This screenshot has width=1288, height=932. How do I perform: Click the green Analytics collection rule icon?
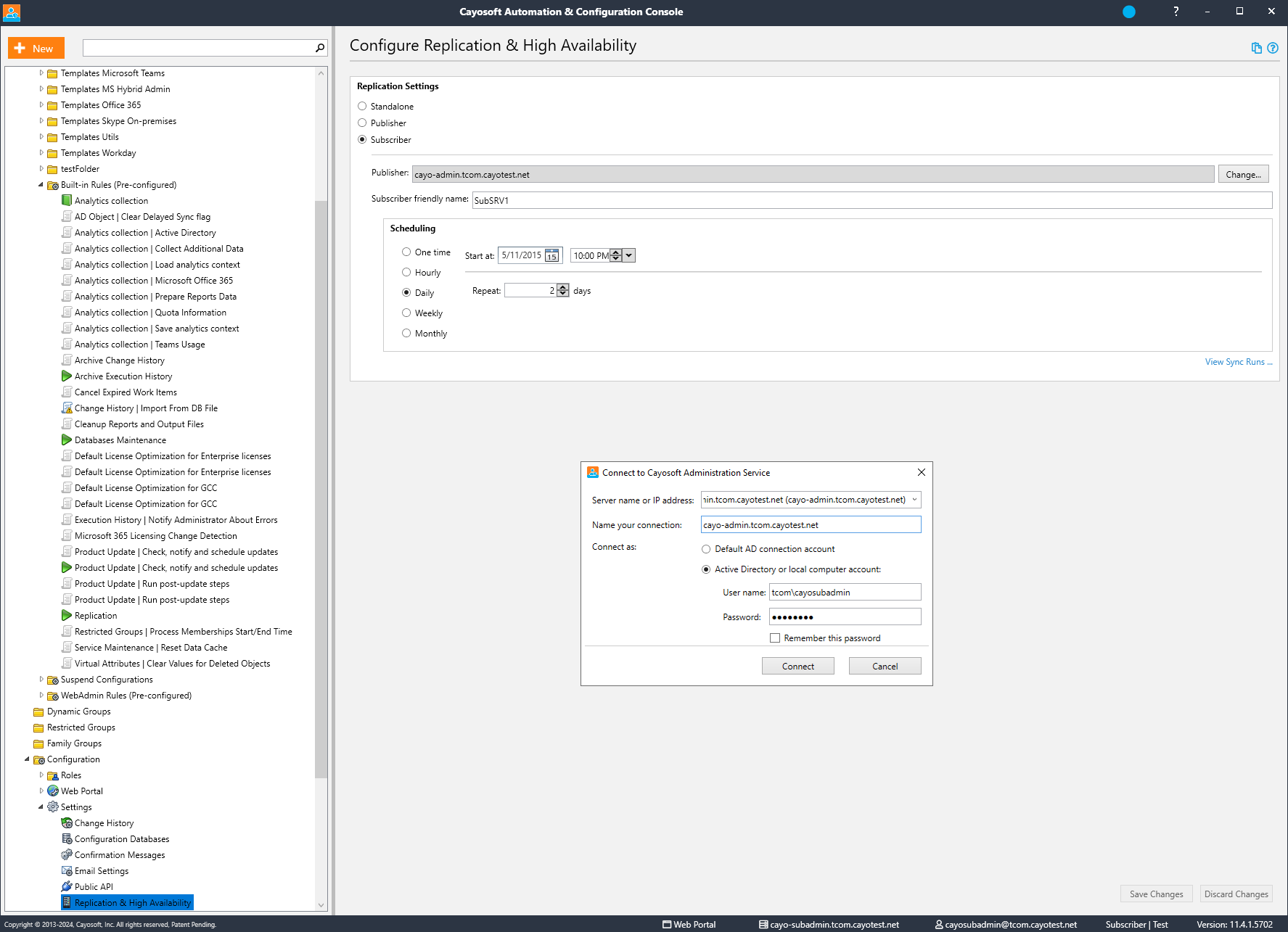(x=67, y=201)
